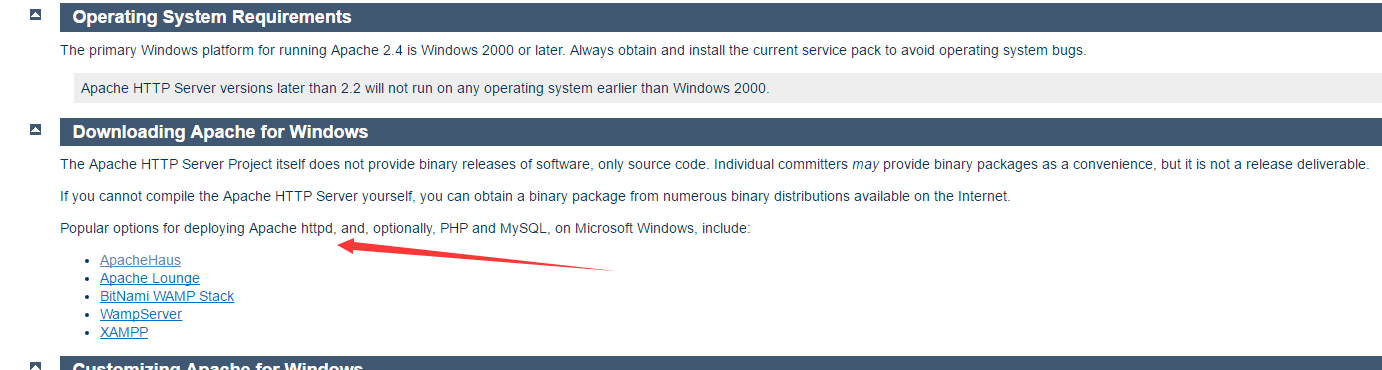Screen dimensions: 1382x370
Task: Select the Operating System Requirements heading
Action: coord(212,17)
